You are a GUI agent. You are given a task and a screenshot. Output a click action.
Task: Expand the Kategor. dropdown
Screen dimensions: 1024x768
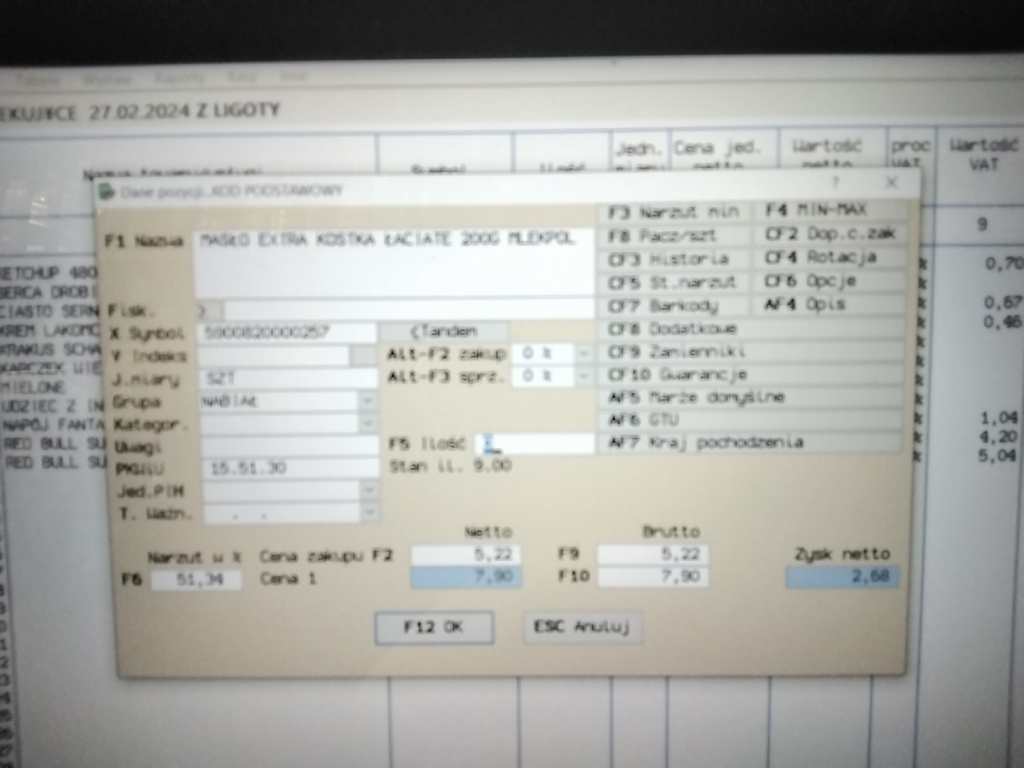tap(369, 424)
